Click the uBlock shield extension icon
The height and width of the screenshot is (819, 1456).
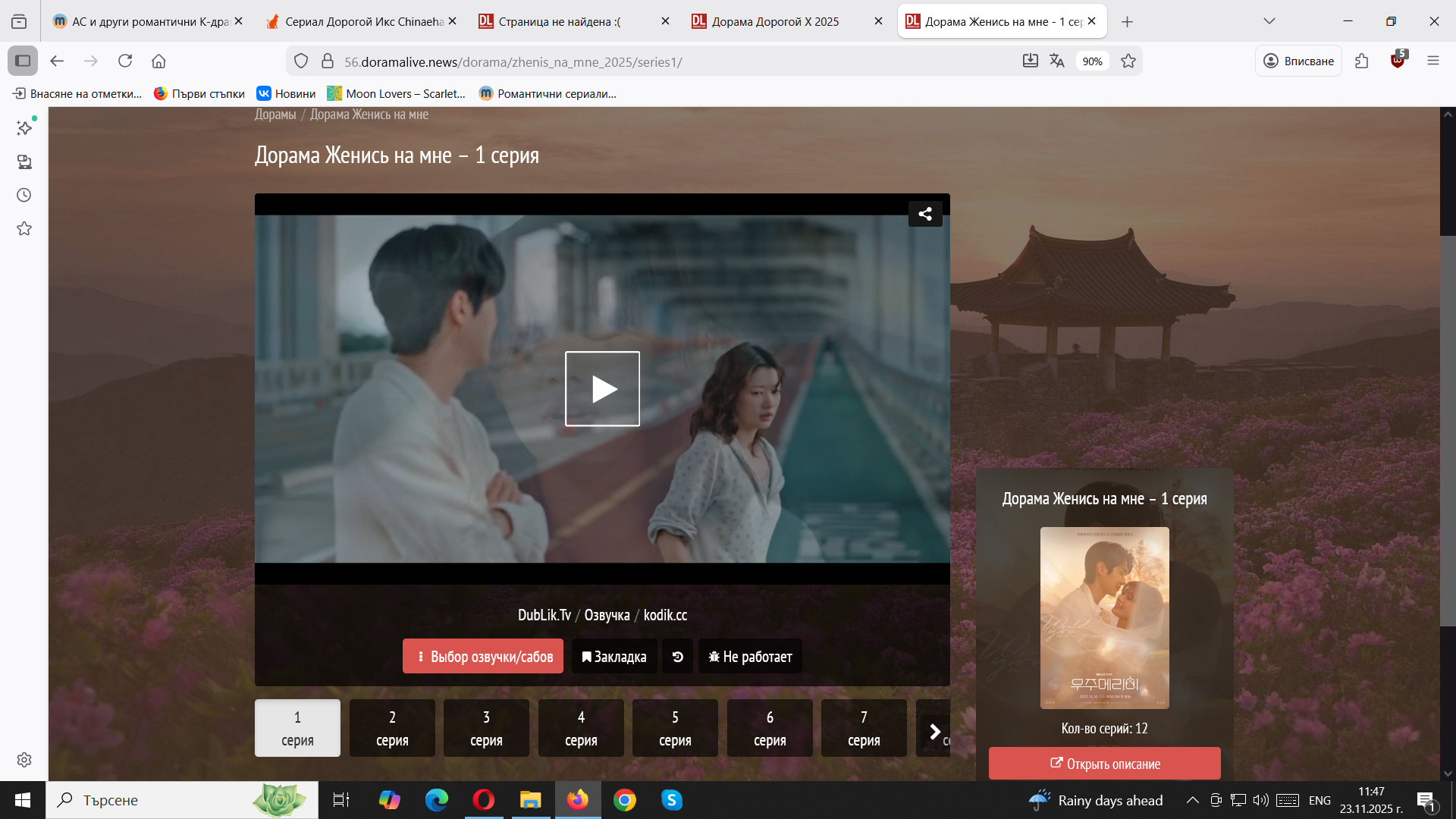1398,61
